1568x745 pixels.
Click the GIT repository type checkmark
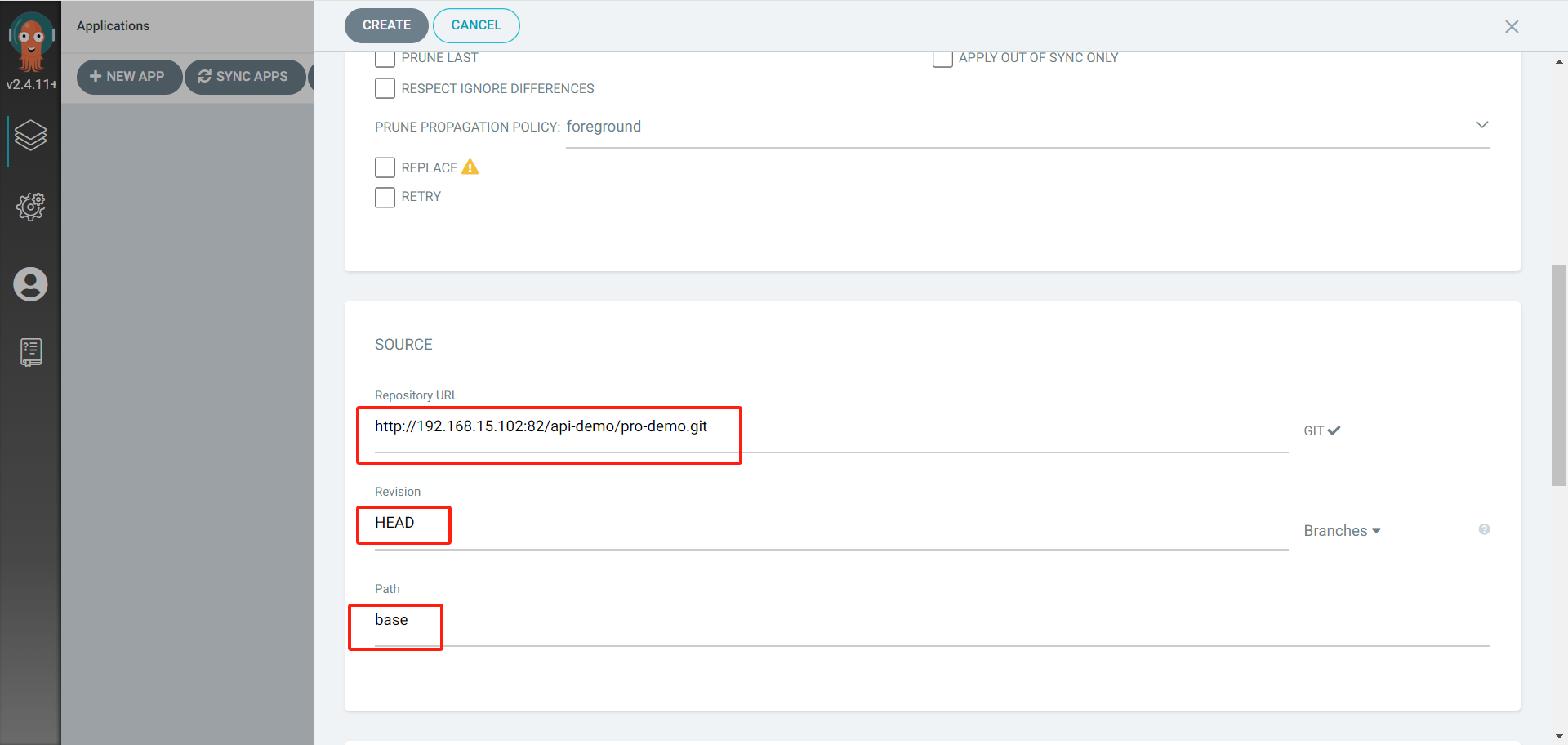1333,430
